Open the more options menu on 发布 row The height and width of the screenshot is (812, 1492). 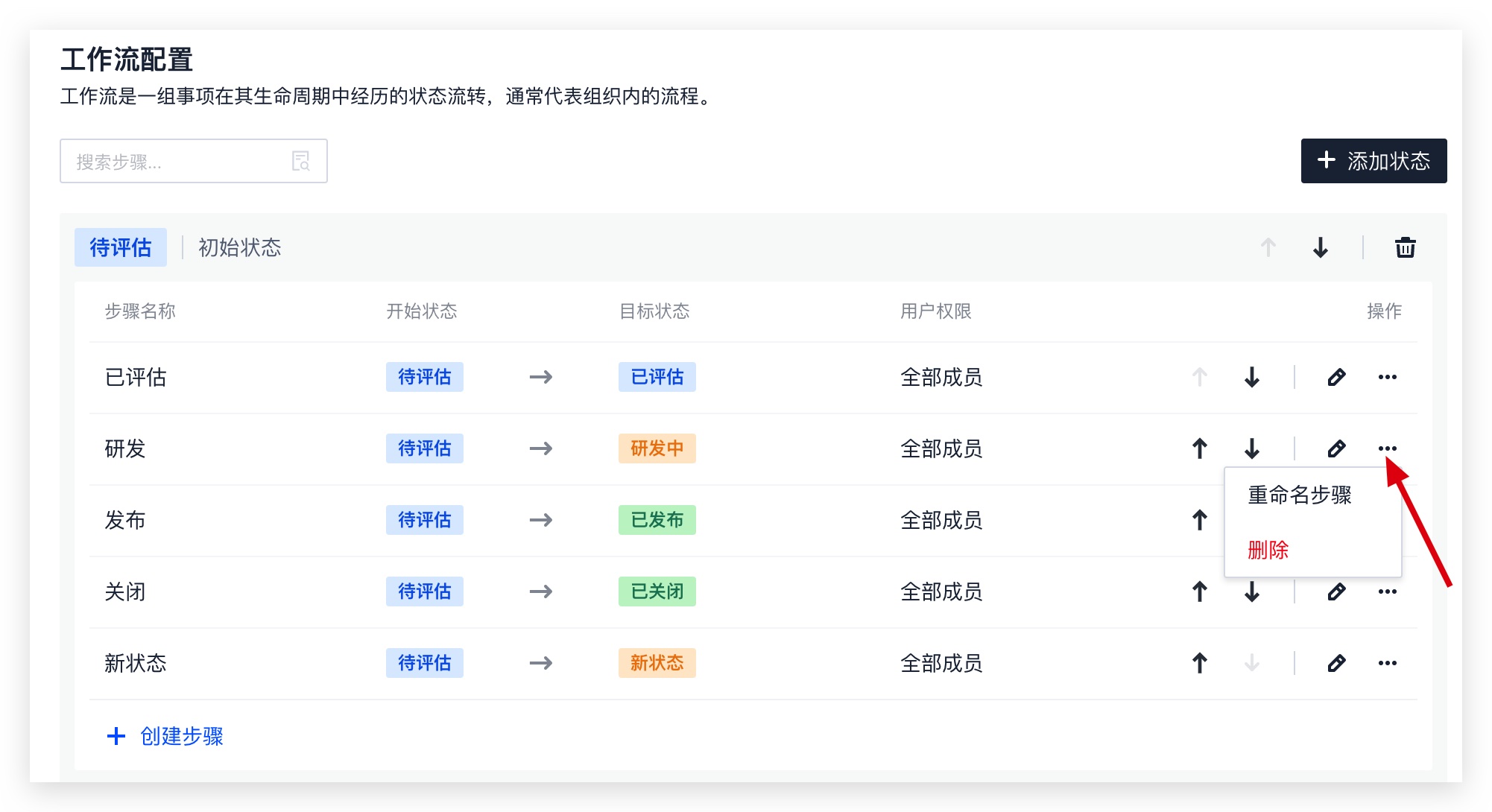pos(1388,521)
